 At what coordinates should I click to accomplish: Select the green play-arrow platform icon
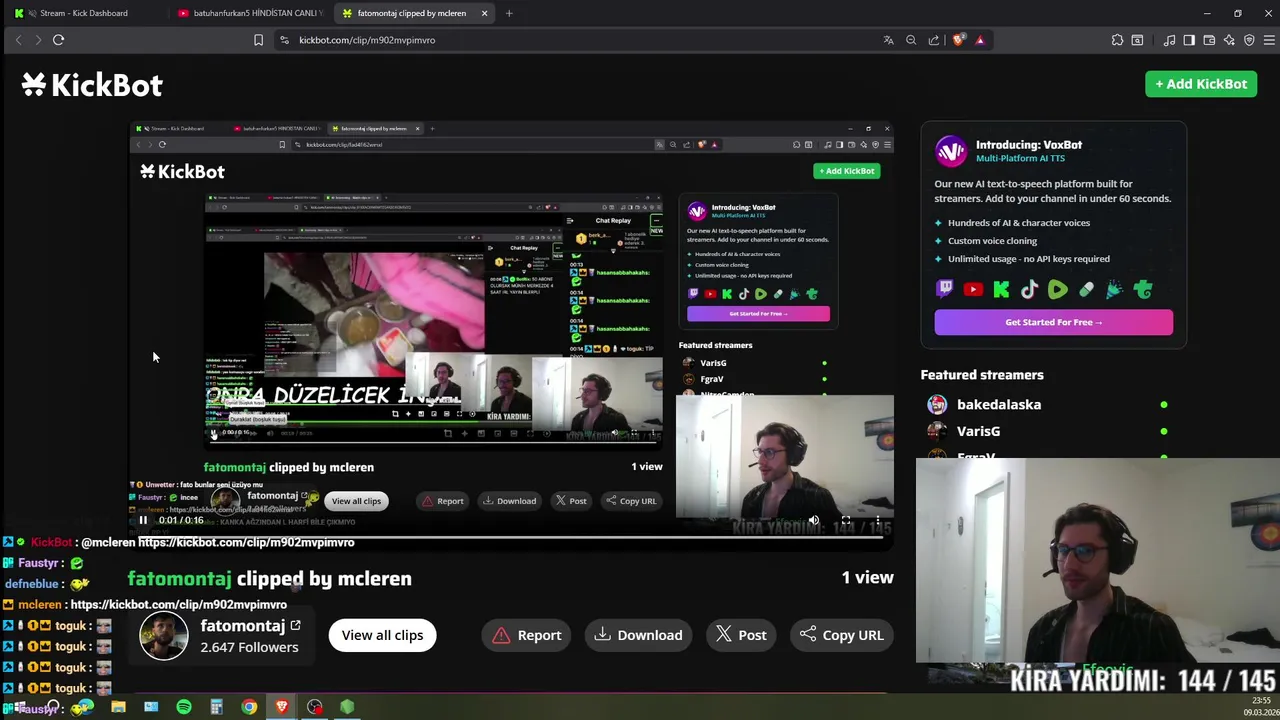tap(1057, 290)
